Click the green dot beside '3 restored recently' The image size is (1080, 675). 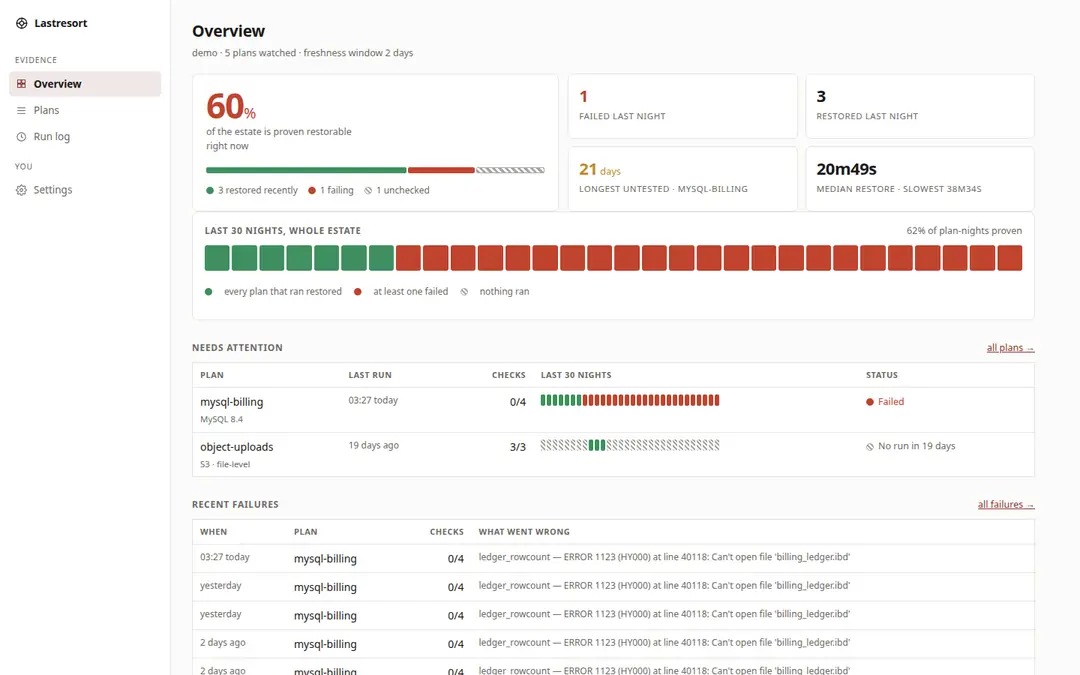click(x=210, y=191)
